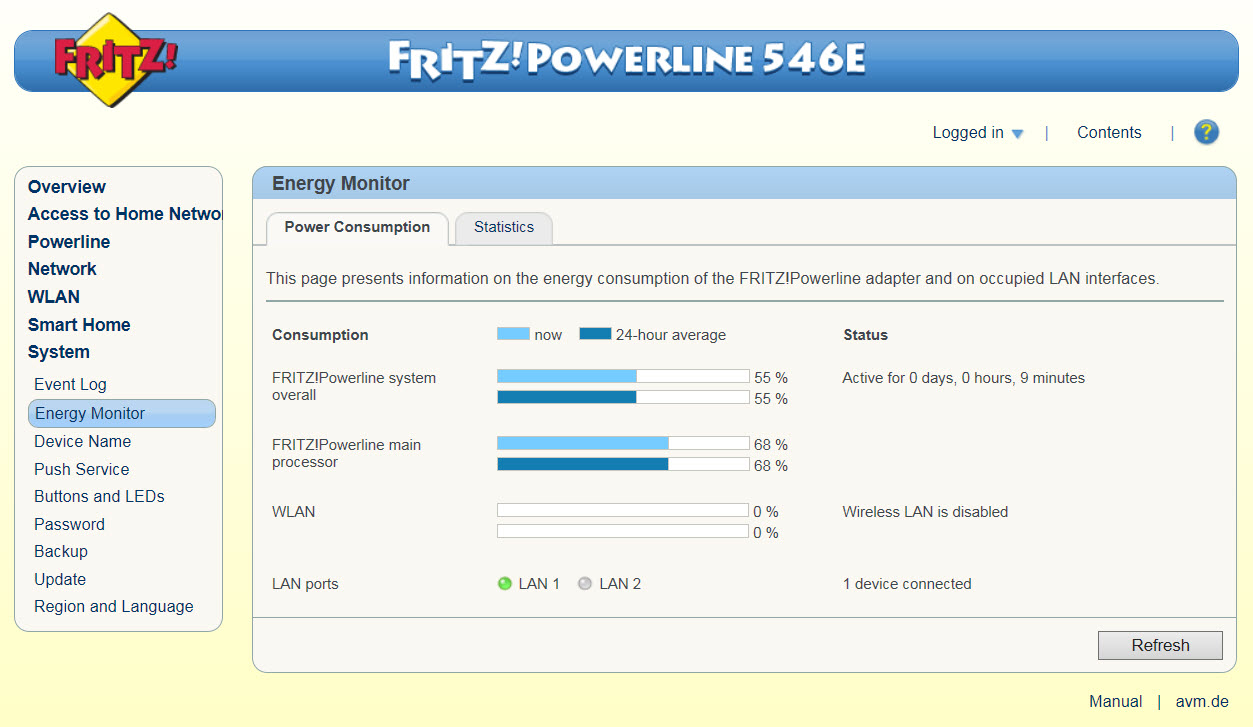
Task: Open Contents link
Action: click(1109, 132)
